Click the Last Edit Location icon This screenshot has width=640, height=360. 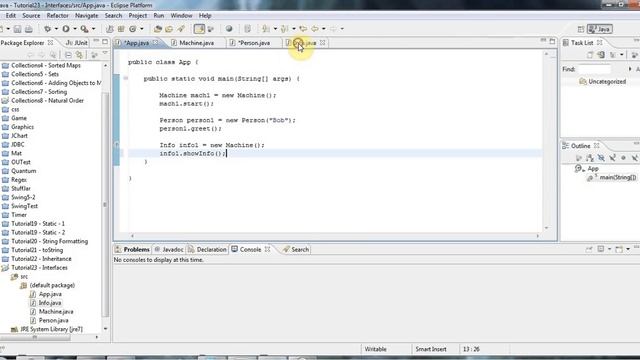pos(303,29)
